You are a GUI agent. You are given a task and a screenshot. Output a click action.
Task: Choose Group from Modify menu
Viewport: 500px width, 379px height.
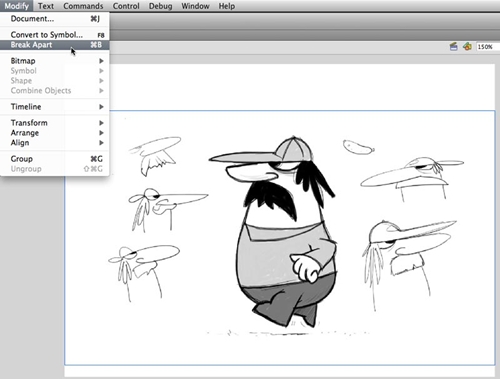pos(55,159)
